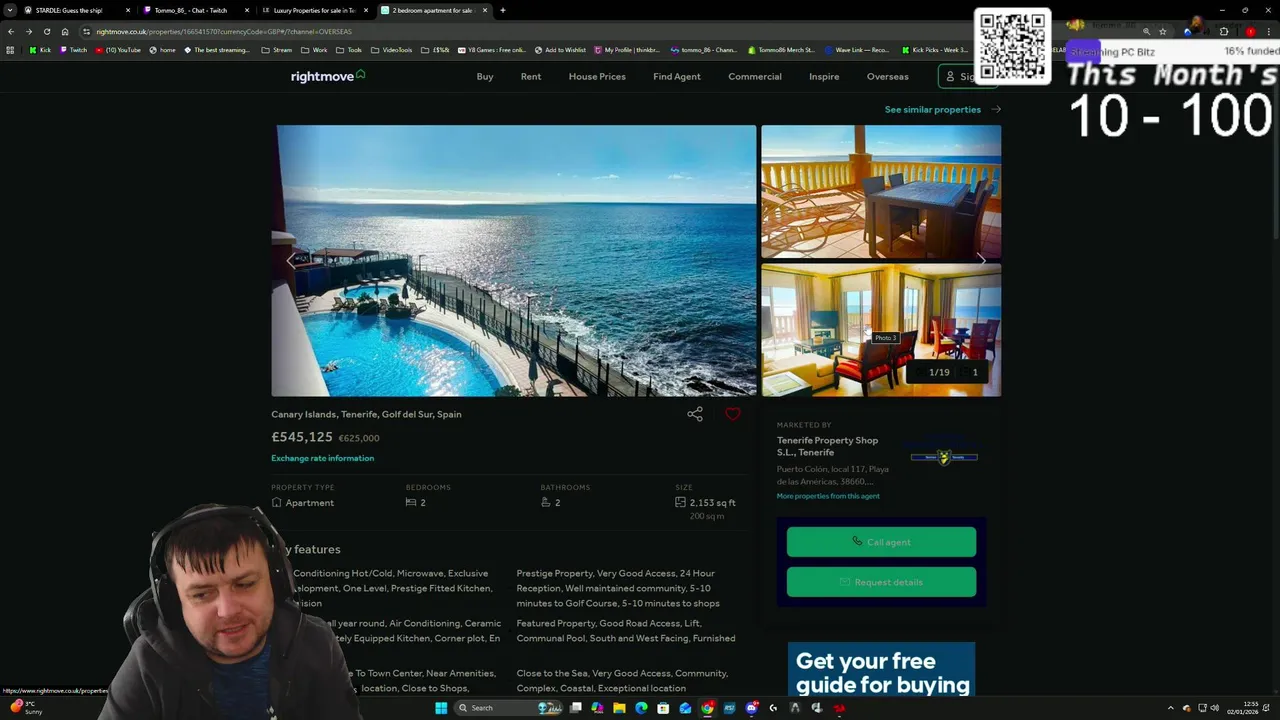Open the browser apps grid icon
1280x720 pixels.
point(10,50)
